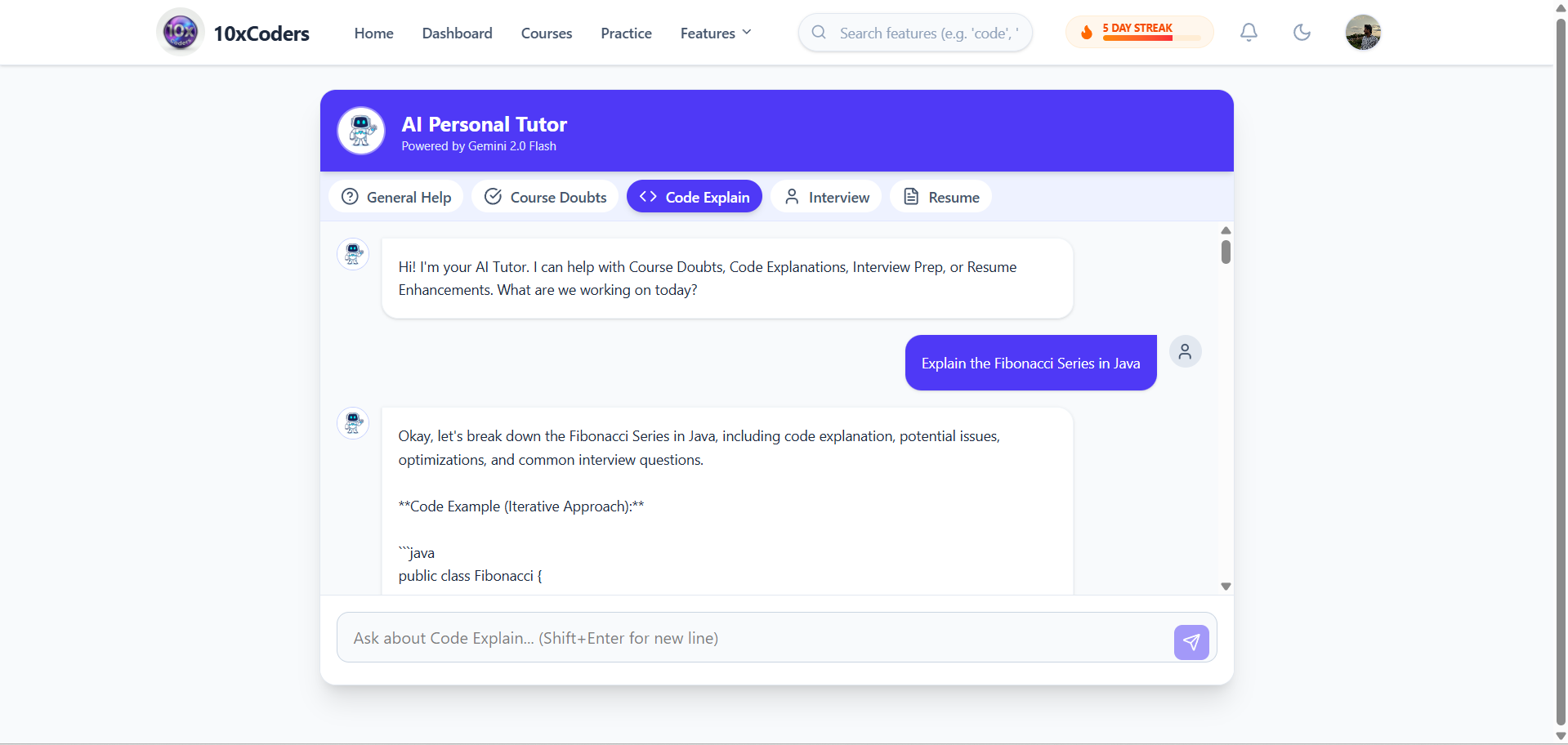
Task: Open user profile avatar
Action: tap(1363, 33)
